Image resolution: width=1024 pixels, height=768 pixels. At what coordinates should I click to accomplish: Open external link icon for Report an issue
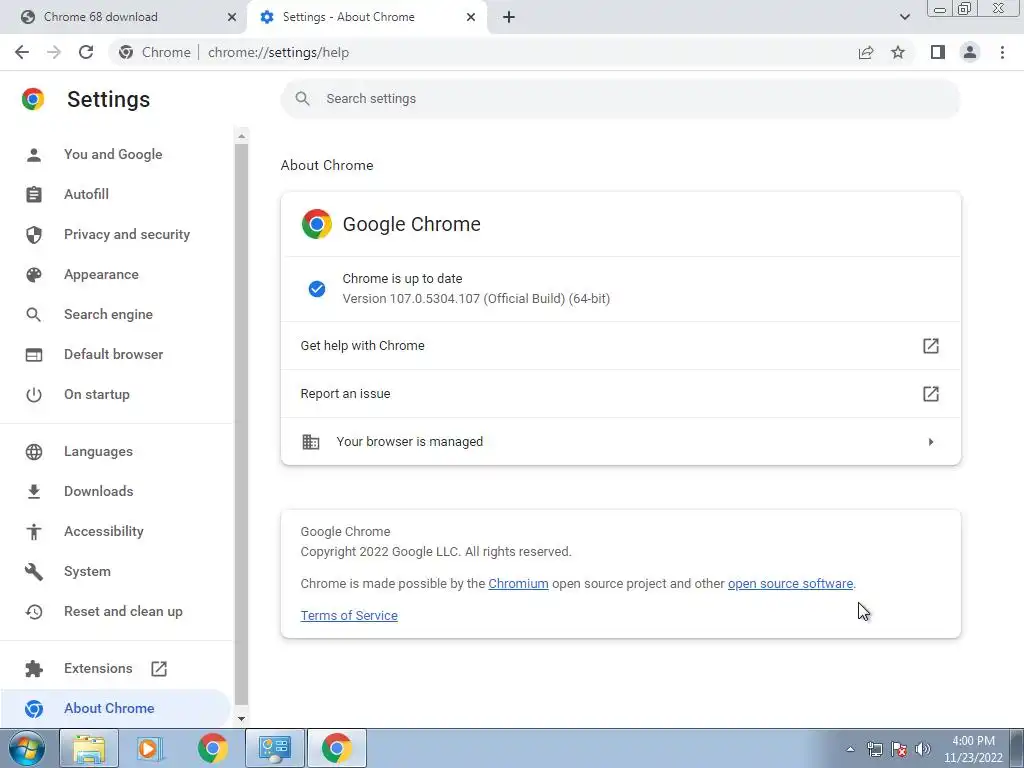point(931,394)
